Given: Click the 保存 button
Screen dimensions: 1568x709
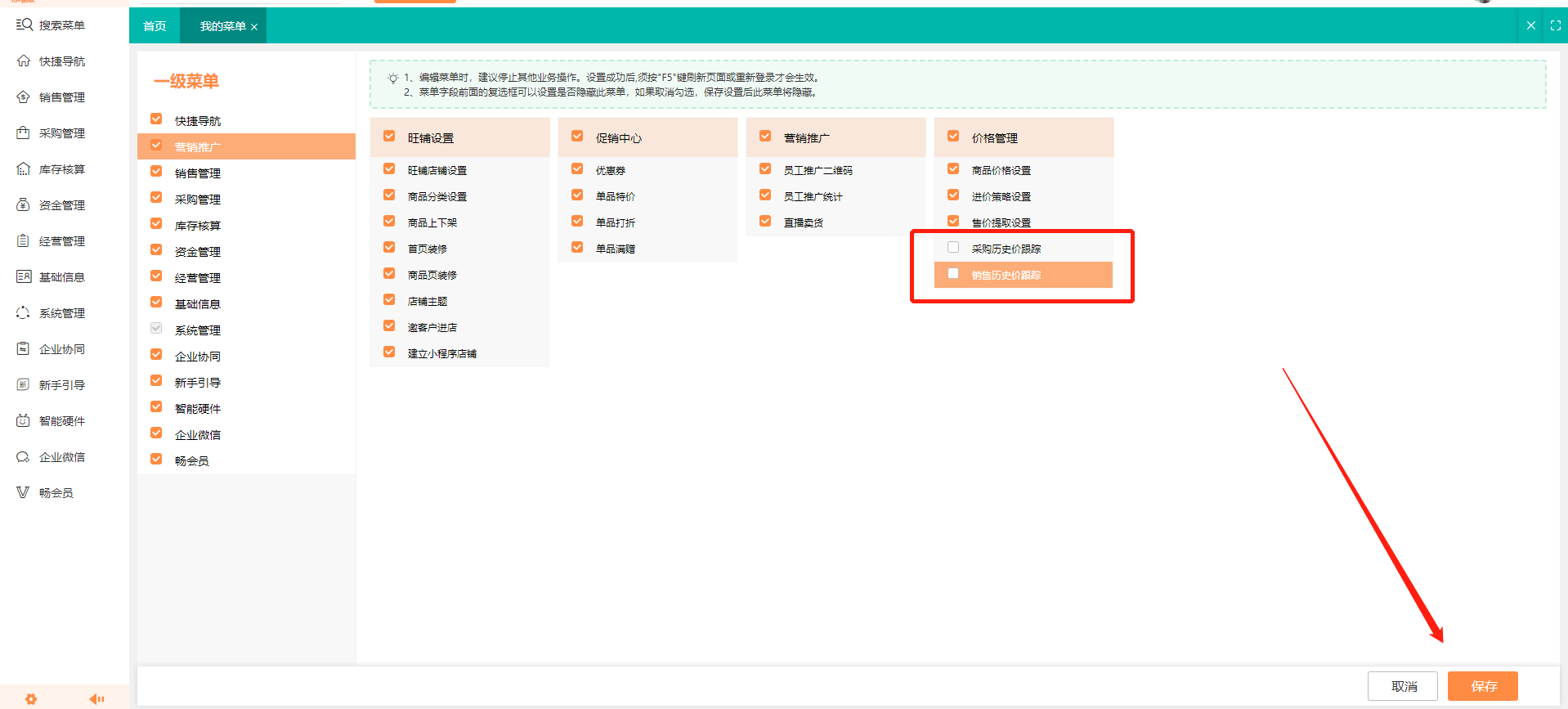Looking at the screenshot, I should (x=1482, y=686).
